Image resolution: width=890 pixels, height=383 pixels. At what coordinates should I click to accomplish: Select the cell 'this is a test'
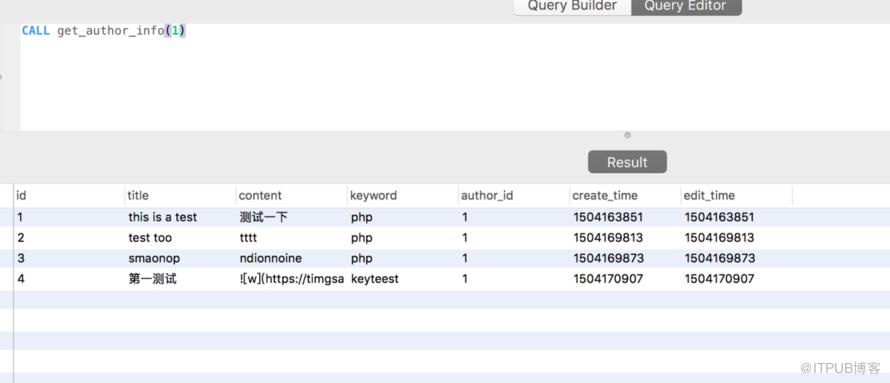click(162, 217)
